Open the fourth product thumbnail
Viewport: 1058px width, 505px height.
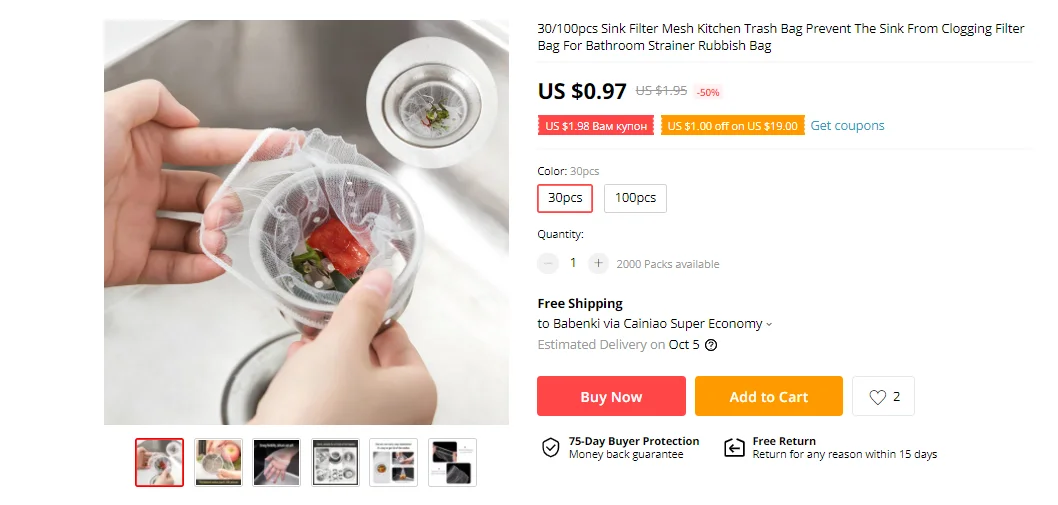tap(335, 462)
